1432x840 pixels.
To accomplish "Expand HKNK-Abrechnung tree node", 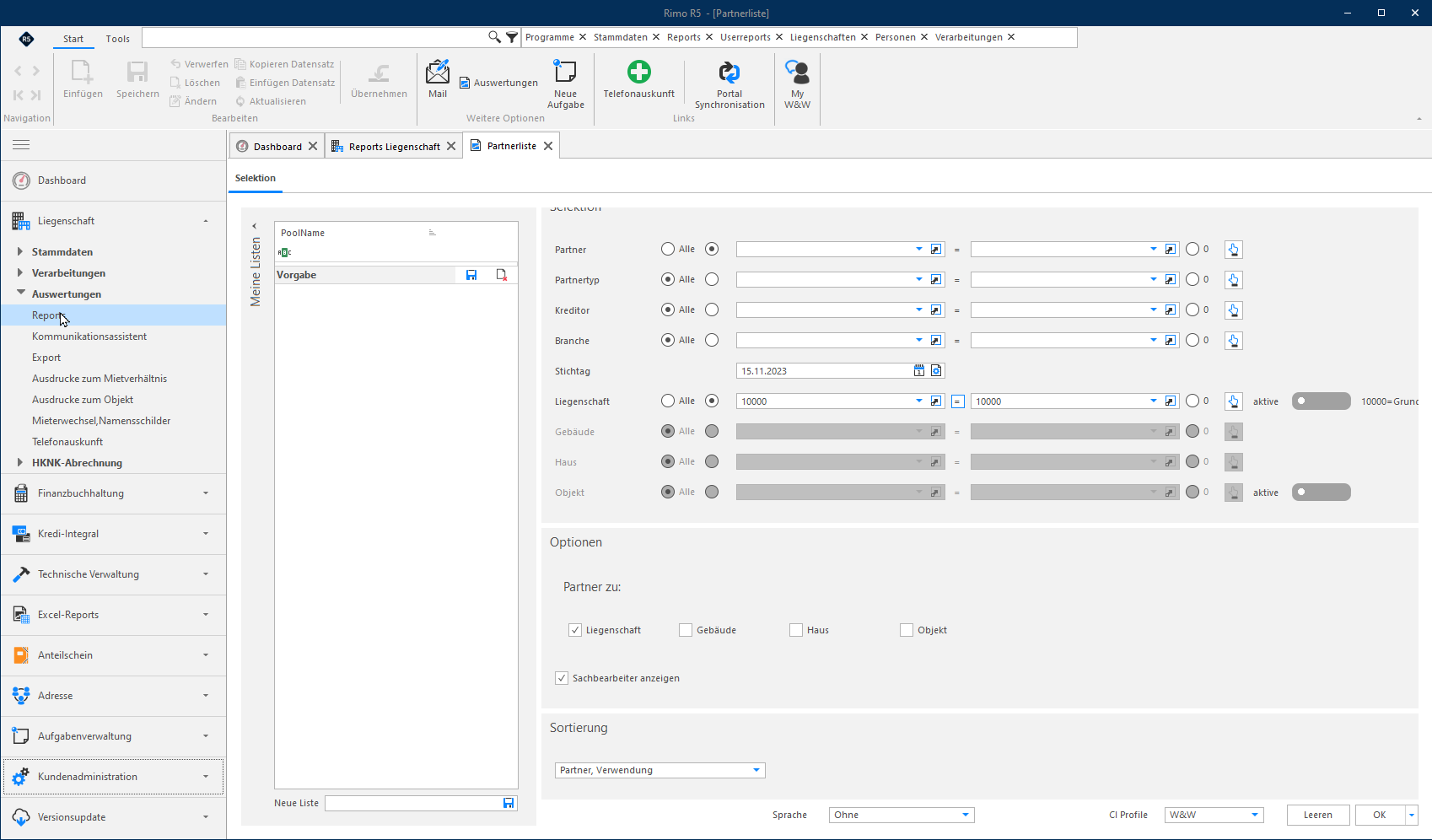I will click(x=20, y=462).
